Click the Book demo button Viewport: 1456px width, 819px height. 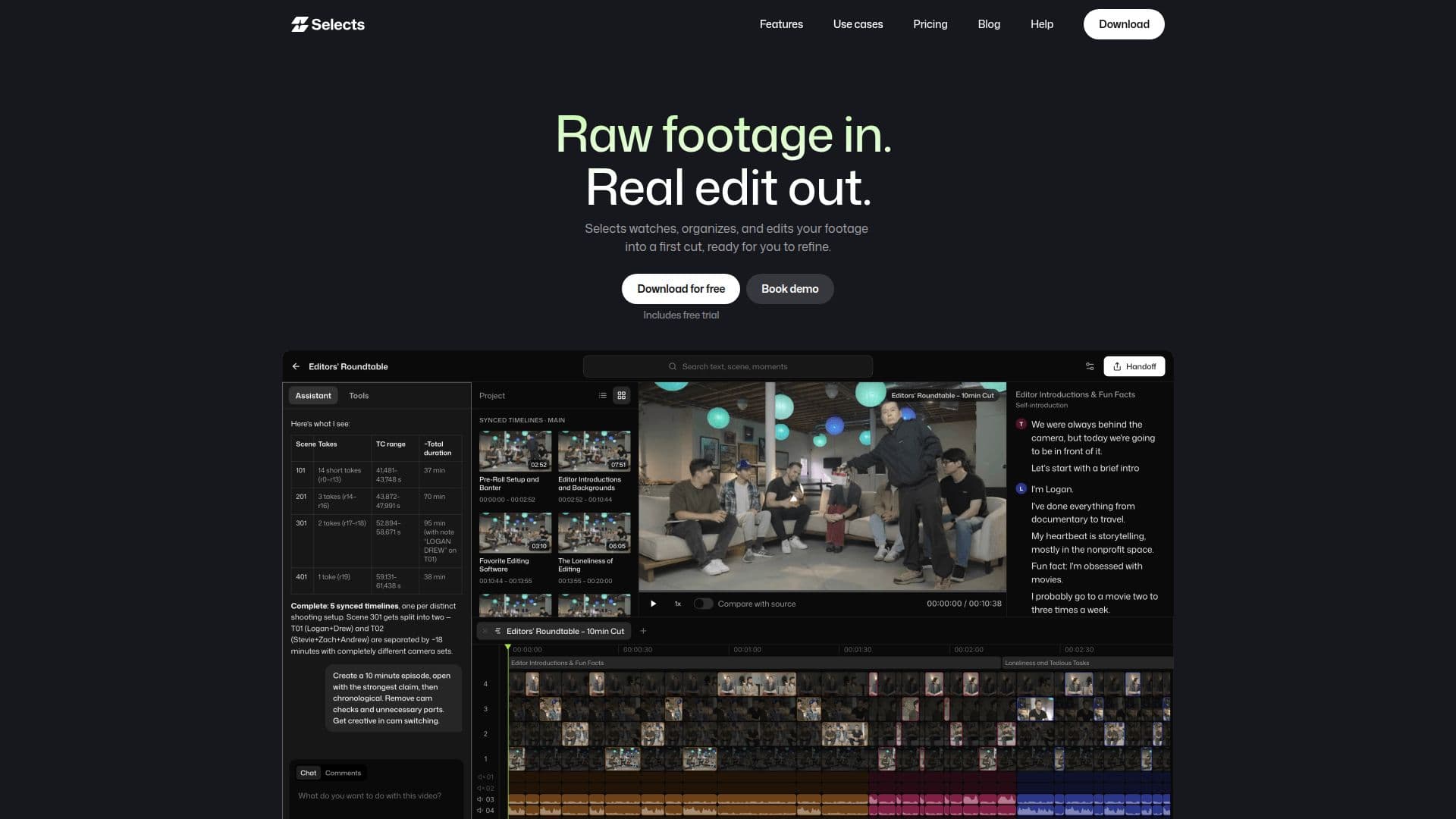coord(789,289)
